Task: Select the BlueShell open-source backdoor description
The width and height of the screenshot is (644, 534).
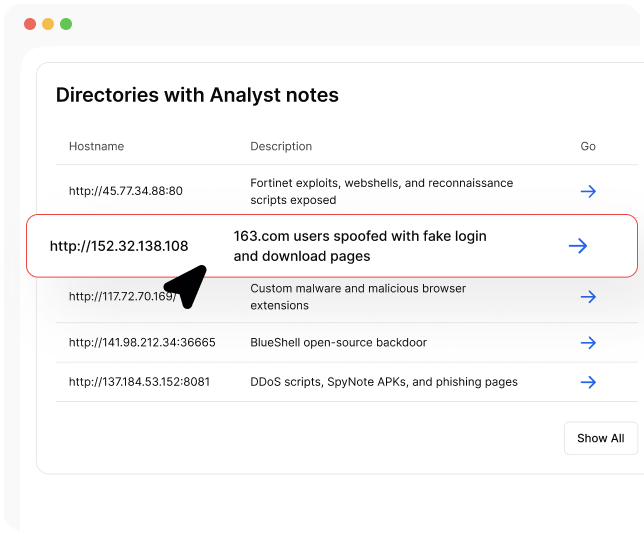Action: [338, 343]
